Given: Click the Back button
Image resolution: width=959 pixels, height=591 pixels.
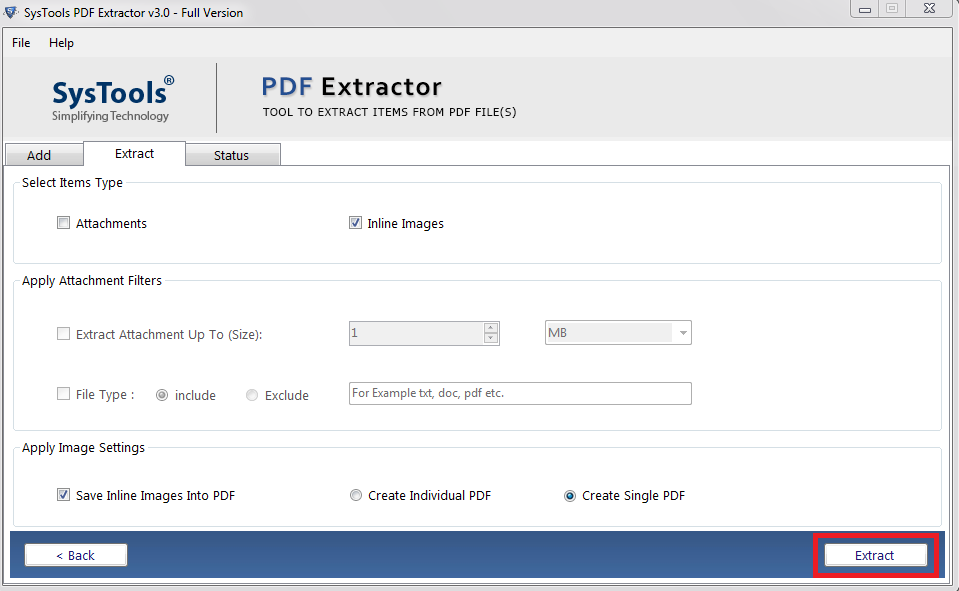Looking at the screenshot, I should pos(76,555).
